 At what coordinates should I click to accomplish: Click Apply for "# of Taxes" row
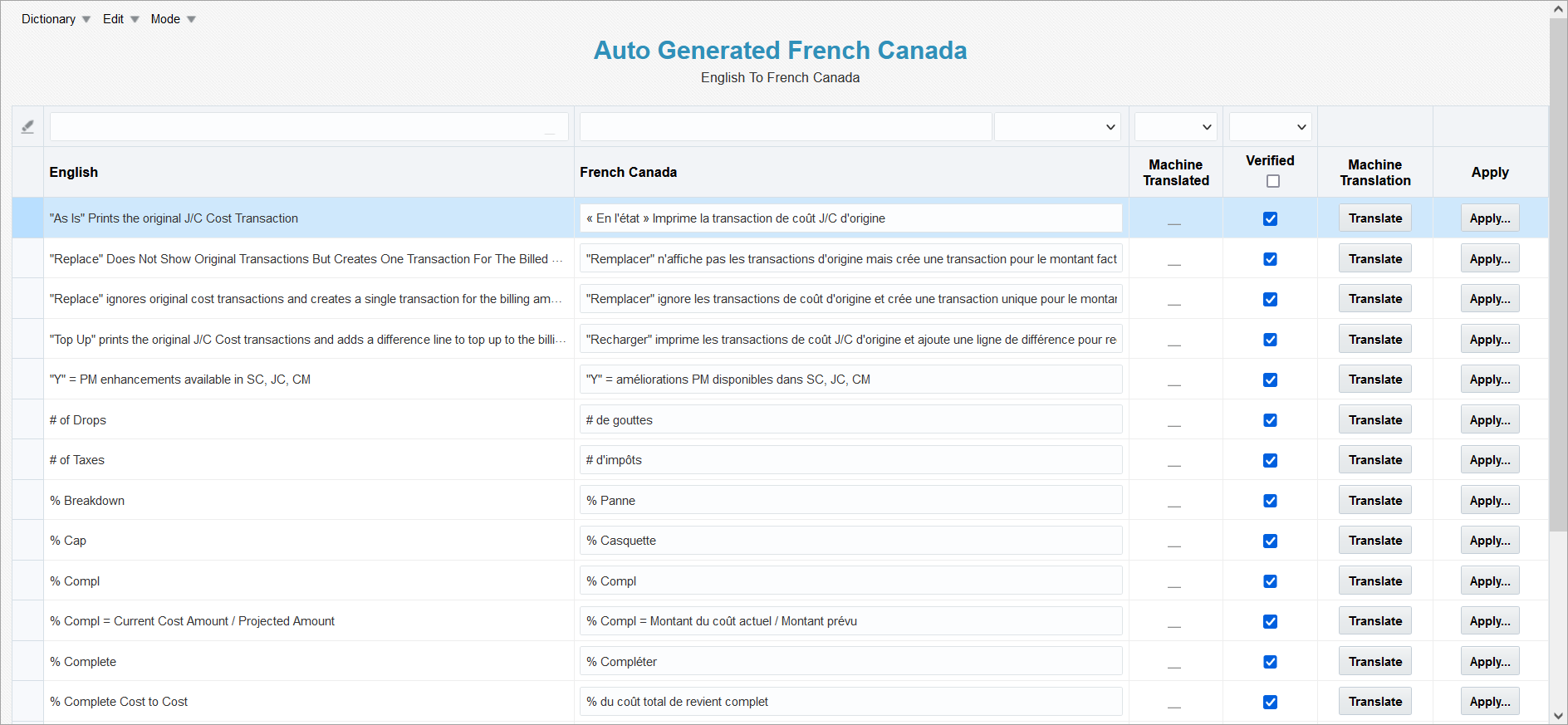click(1489, 460)
